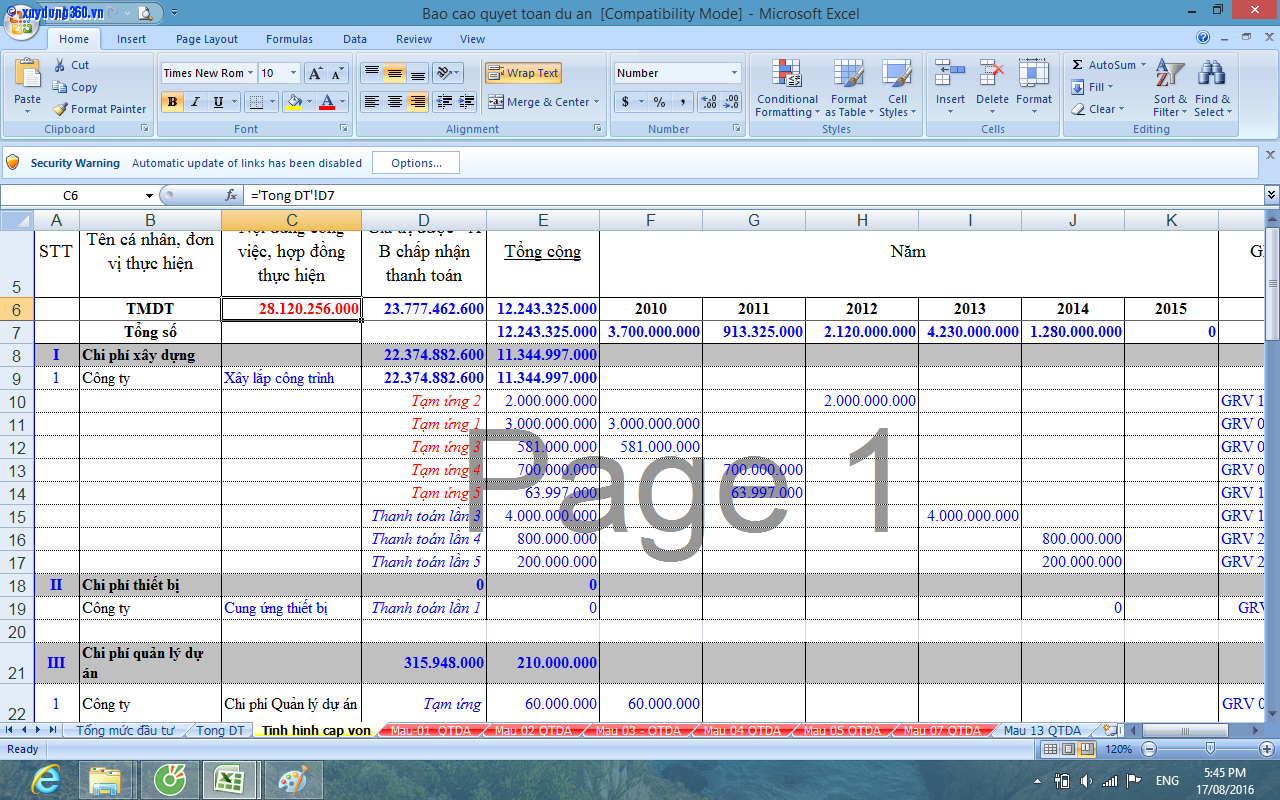Toggle Center horizontal alignment
The image size is (1280, 800).
click(395, 102)
